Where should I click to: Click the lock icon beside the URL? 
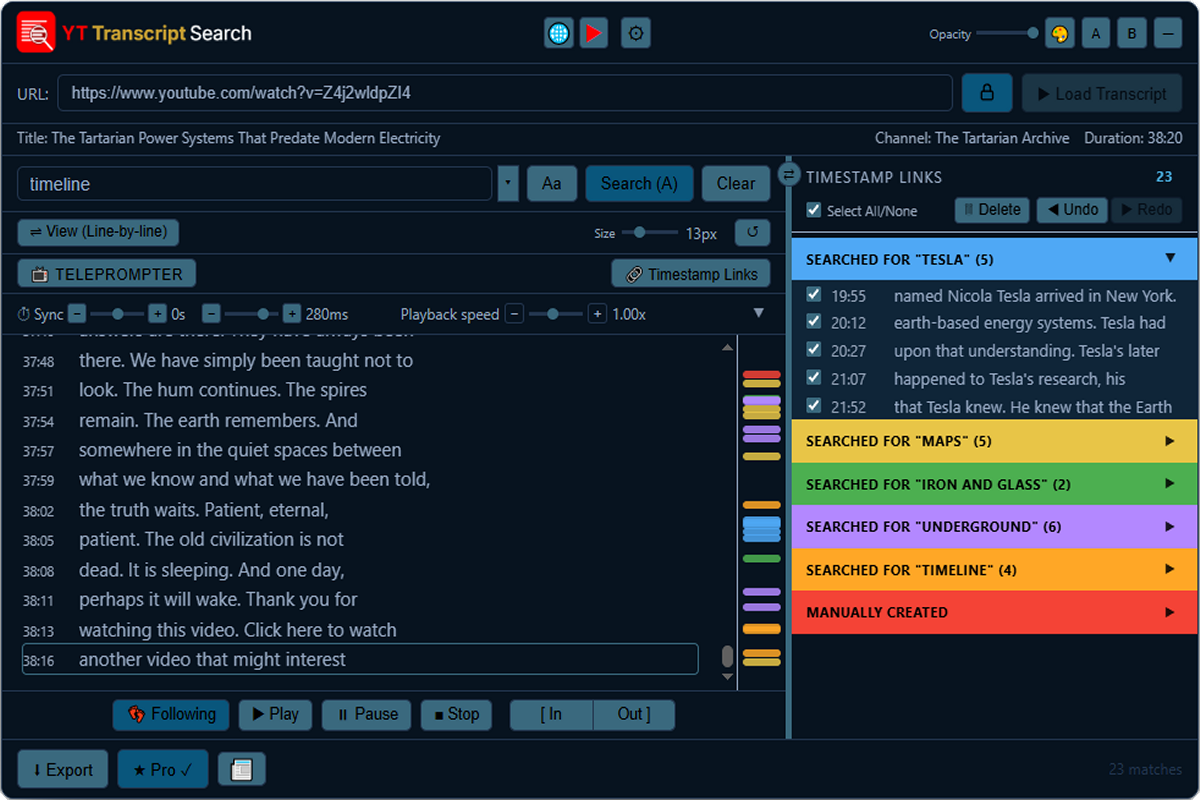987,93
